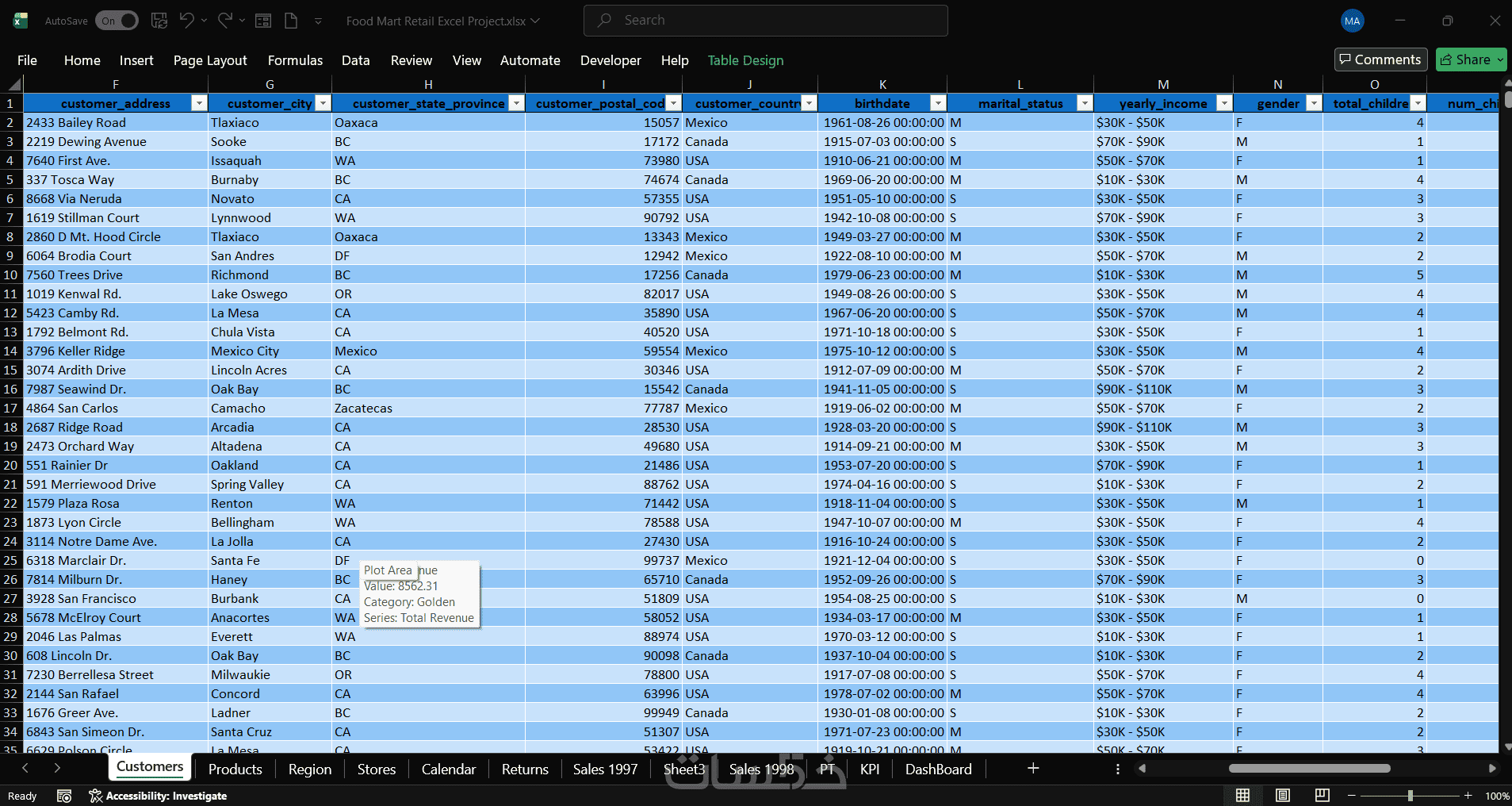Open the Table Design ribbon tab
Viewport: 1512px width, 806px height.
[x=745, y=60]
